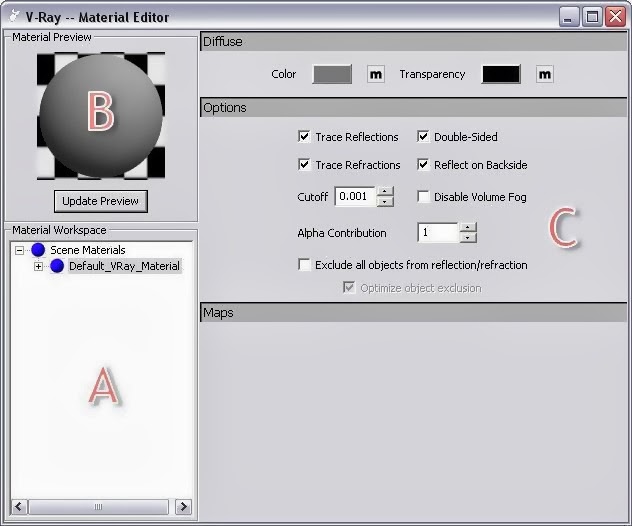Click the Diffuse Color map 'm' button
This screenshot has width=632, height=526.
tap(376, 75)
